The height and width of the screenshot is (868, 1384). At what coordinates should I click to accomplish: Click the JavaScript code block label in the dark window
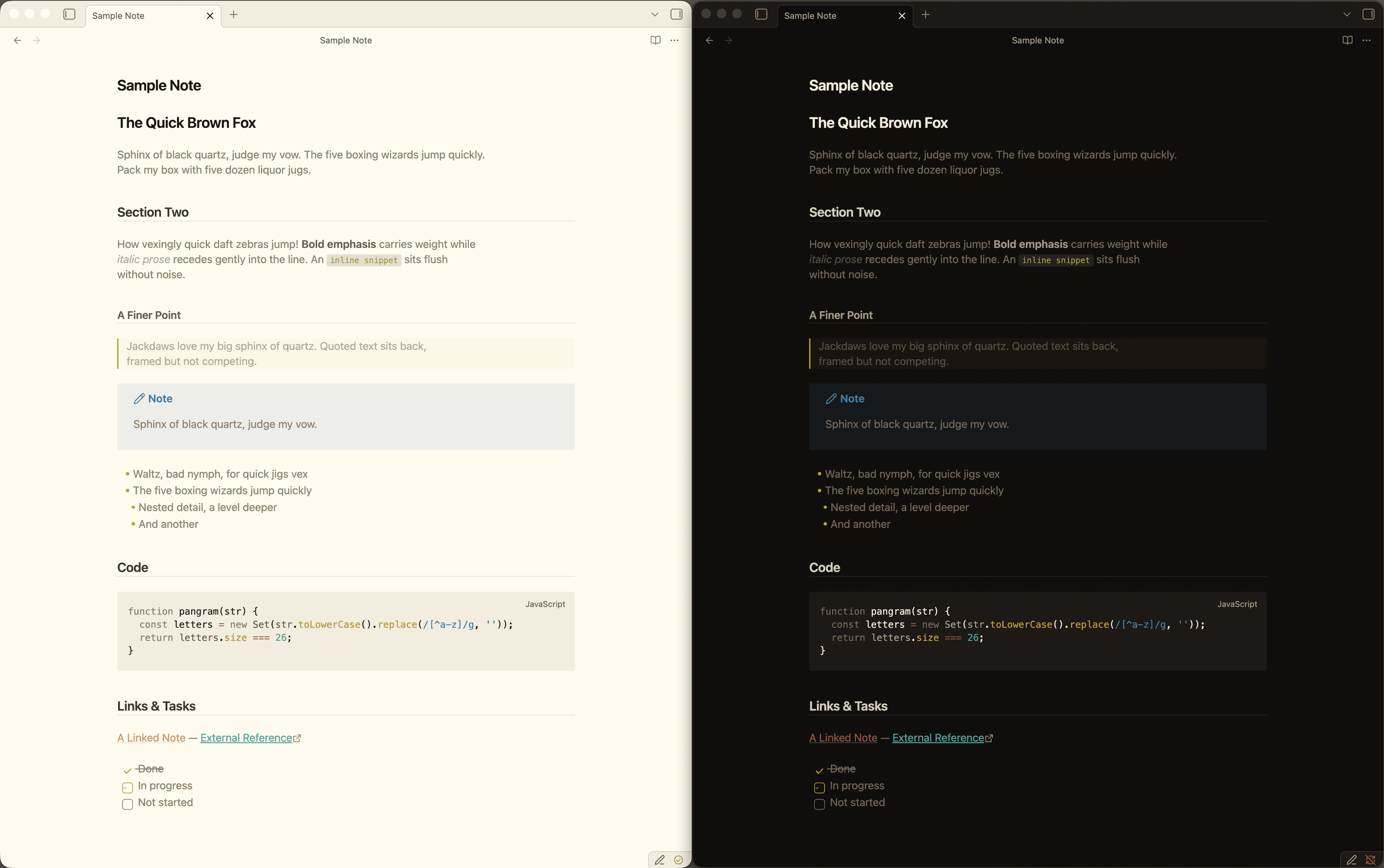(x=1237, y=604)
